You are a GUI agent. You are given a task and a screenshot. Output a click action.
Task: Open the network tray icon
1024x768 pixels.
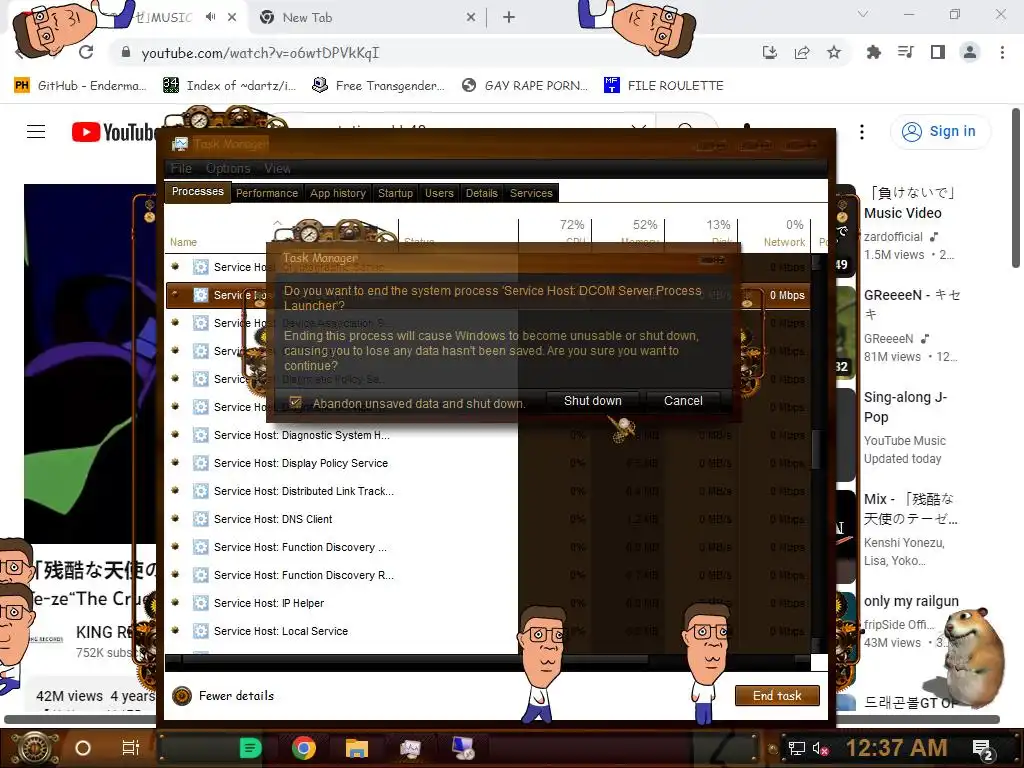797,748
